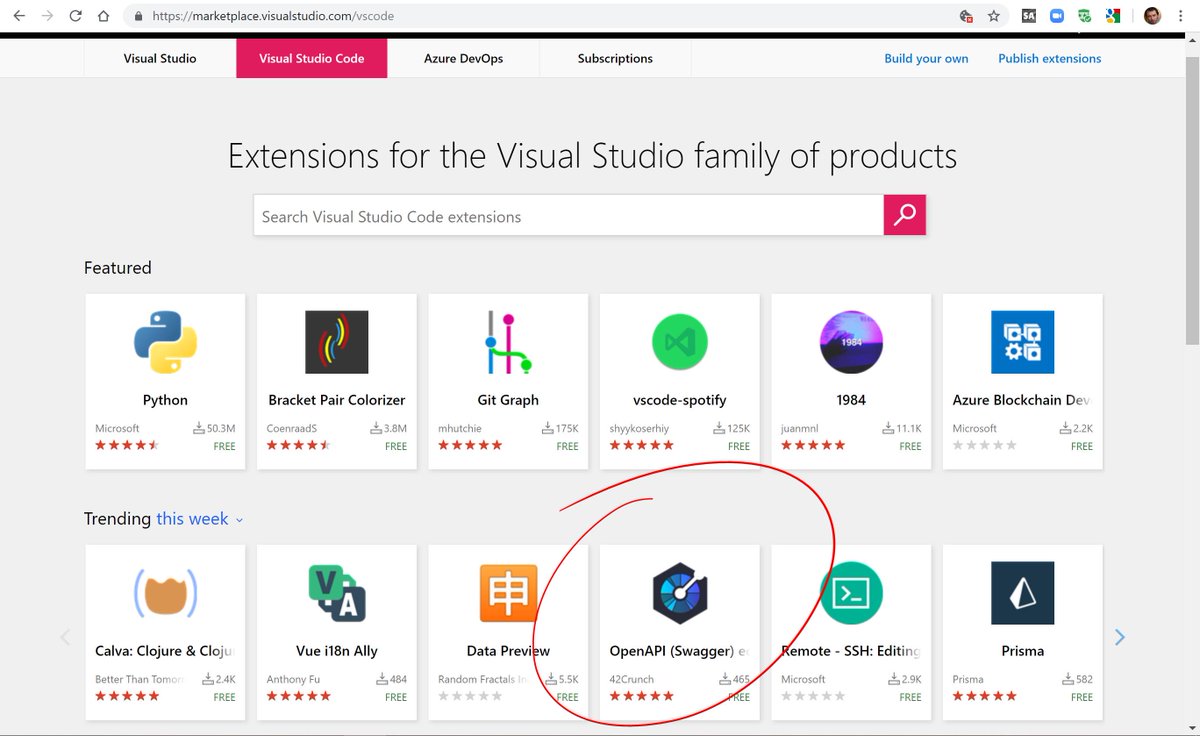Click the padlock site info icon
The width and height of the screenshot is (1200, 736).
pos(138,16)
